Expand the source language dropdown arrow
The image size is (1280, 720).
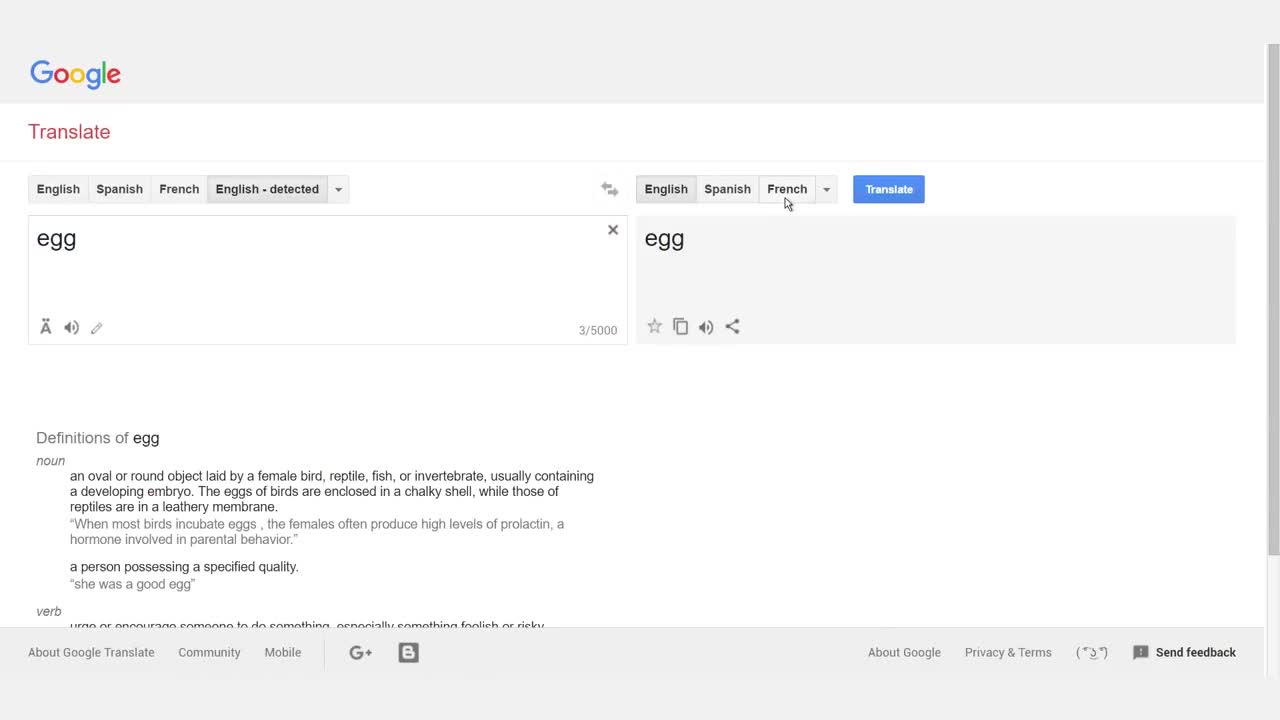tap(338, 190)
